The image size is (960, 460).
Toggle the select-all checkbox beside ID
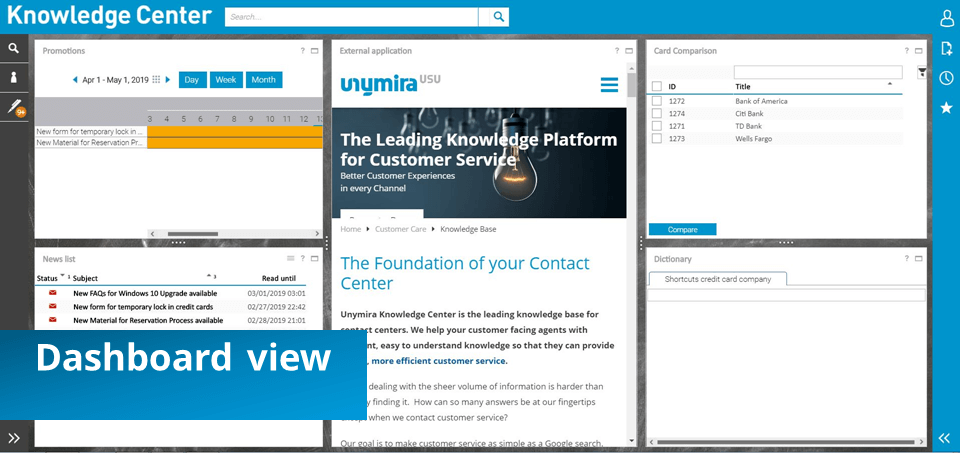(657, 86)
